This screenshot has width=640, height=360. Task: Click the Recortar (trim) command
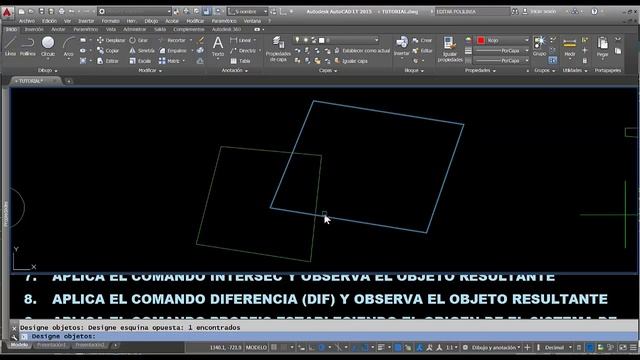[x=172, y=40]
